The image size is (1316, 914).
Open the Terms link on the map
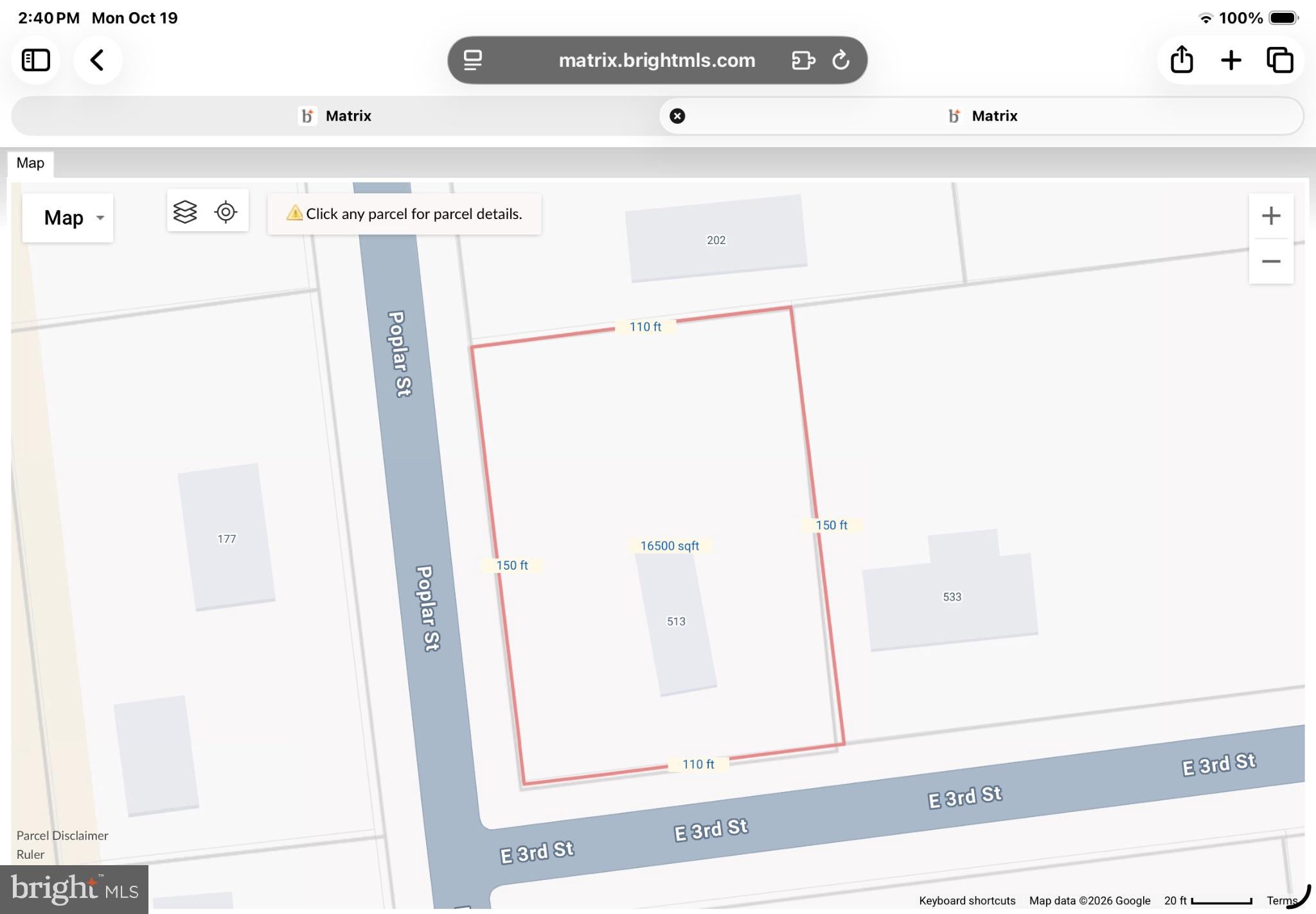click(1282, 901)
